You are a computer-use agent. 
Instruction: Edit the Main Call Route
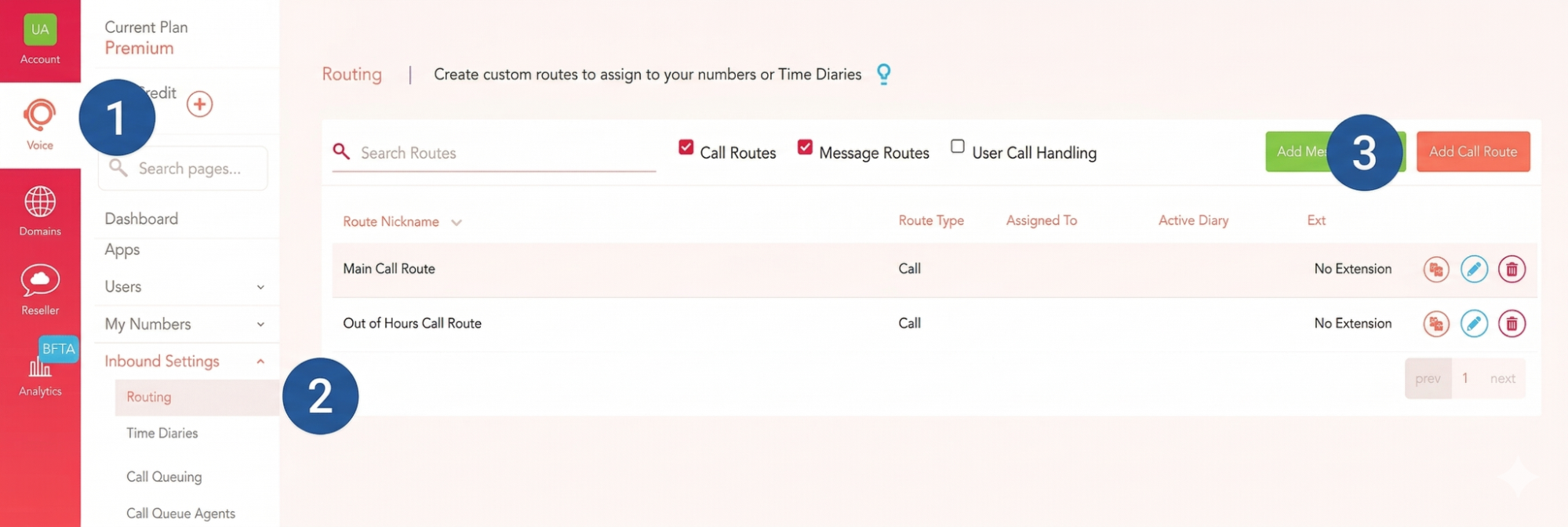(1474, 269)
